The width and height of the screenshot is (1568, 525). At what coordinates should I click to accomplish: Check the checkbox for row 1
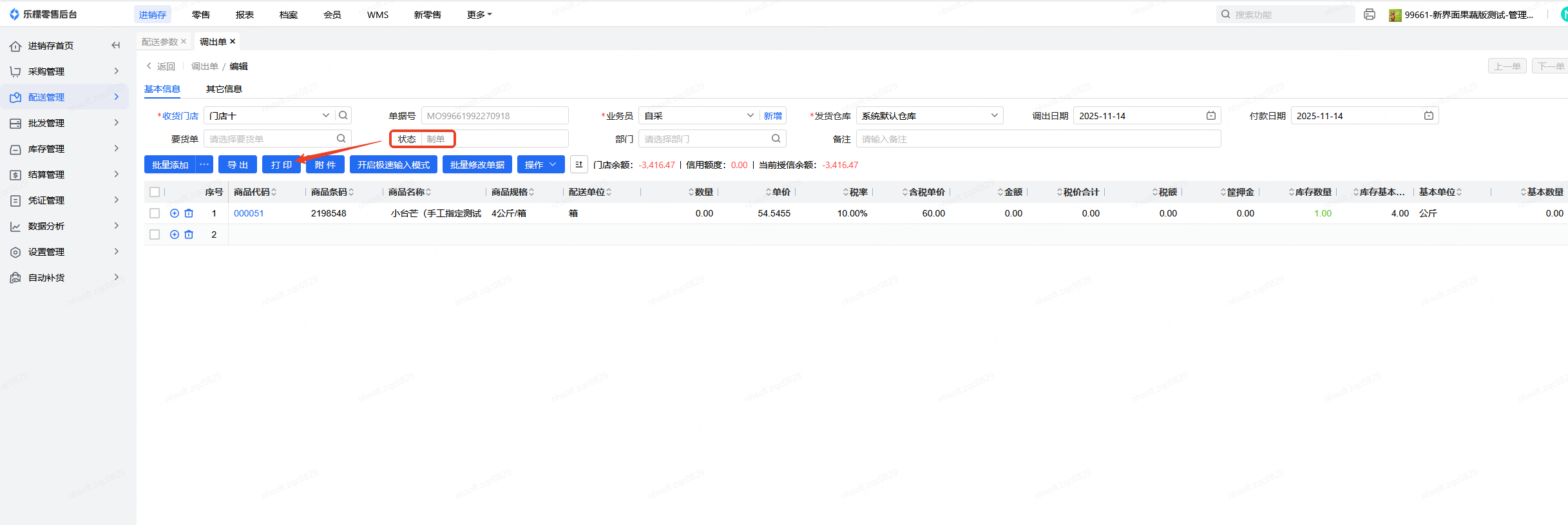pyautogui.click(x=155, y=213)
